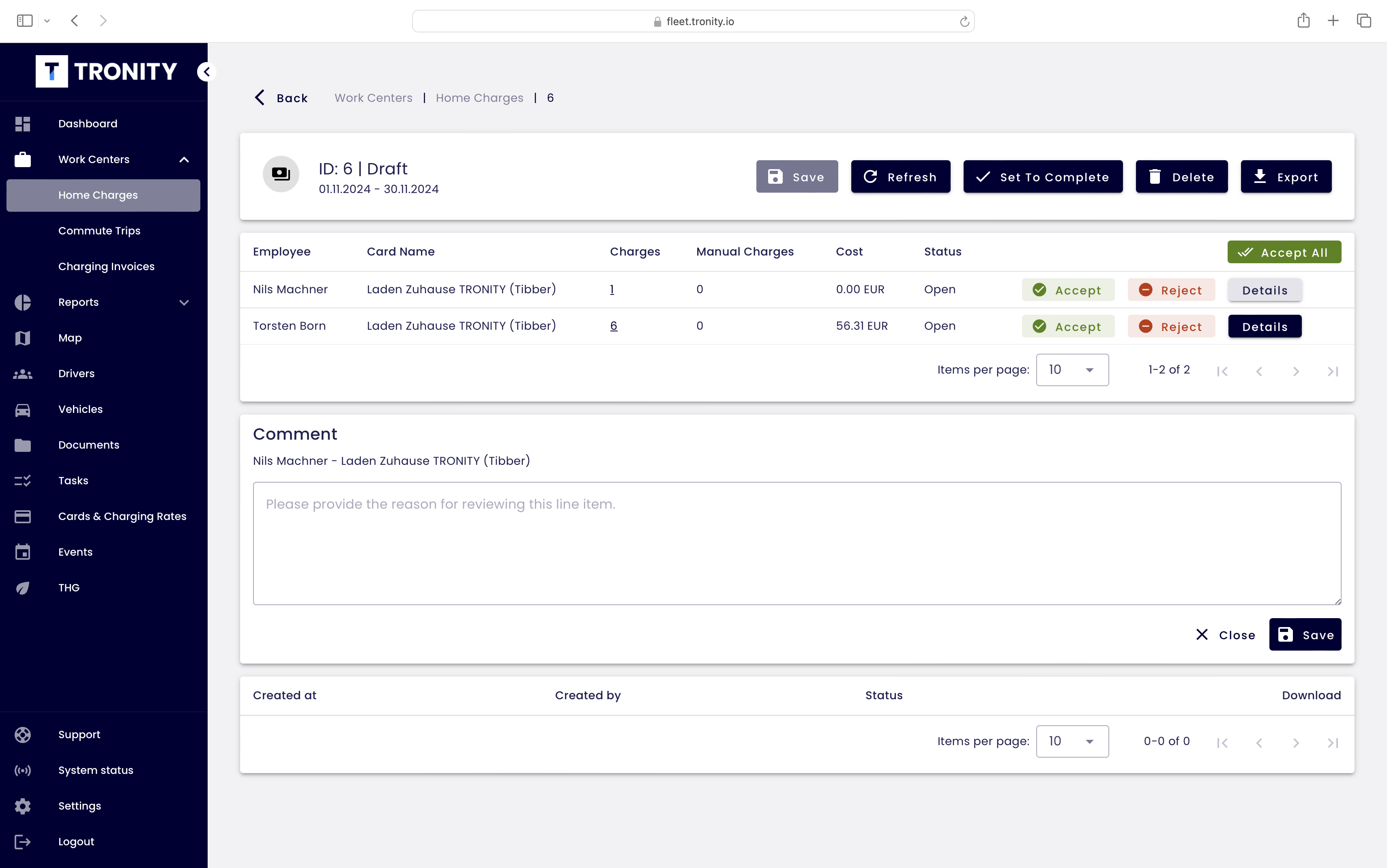Click the top Save button in header
This screenshot has width=1387, height=868.
click(797, 176)
